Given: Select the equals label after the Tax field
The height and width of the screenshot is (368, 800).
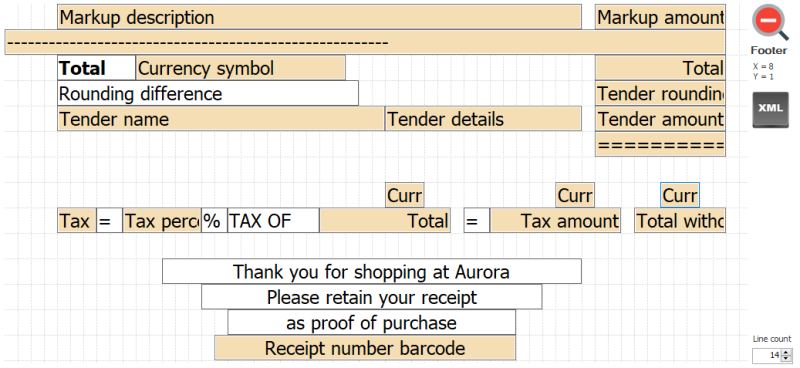Looking at the screenshot, I should point(109,220).
